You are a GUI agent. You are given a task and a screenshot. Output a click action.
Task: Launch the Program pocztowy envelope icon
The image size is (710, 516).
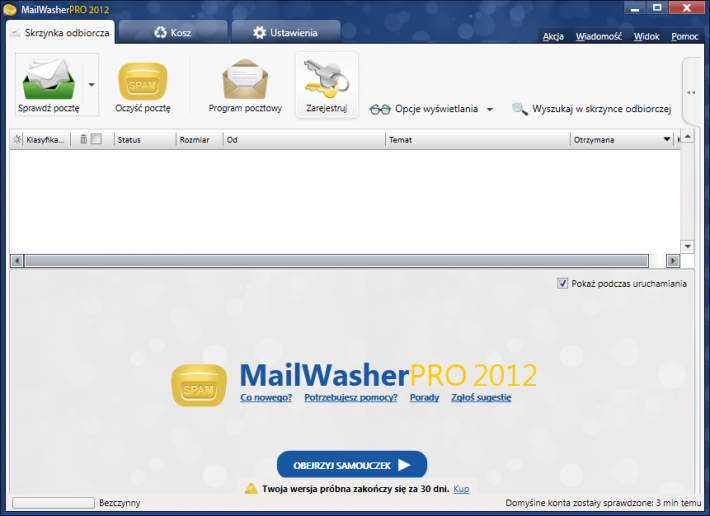pos(245,79)
